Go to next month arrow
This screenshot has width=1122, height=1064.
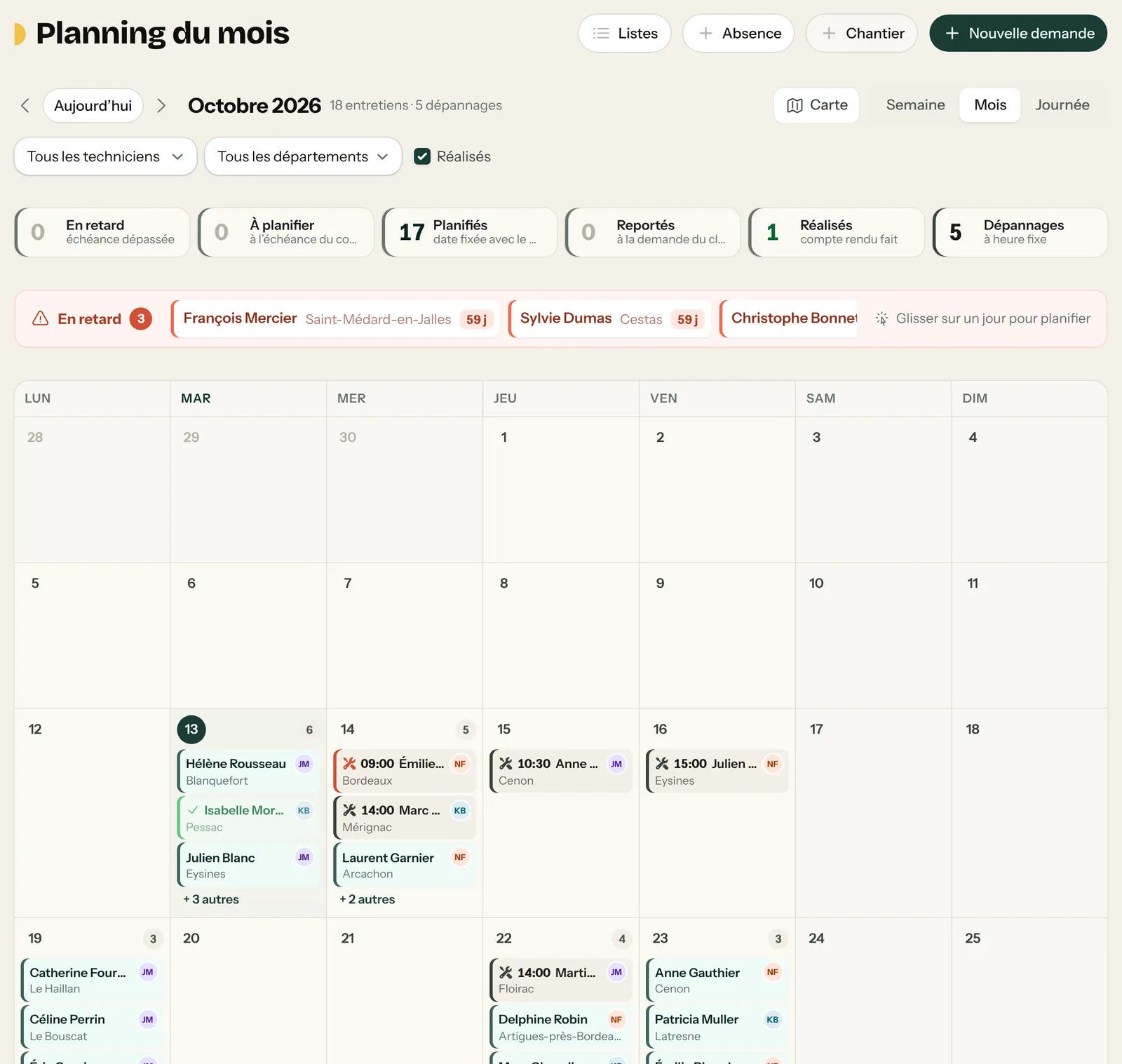click(161, 106)
